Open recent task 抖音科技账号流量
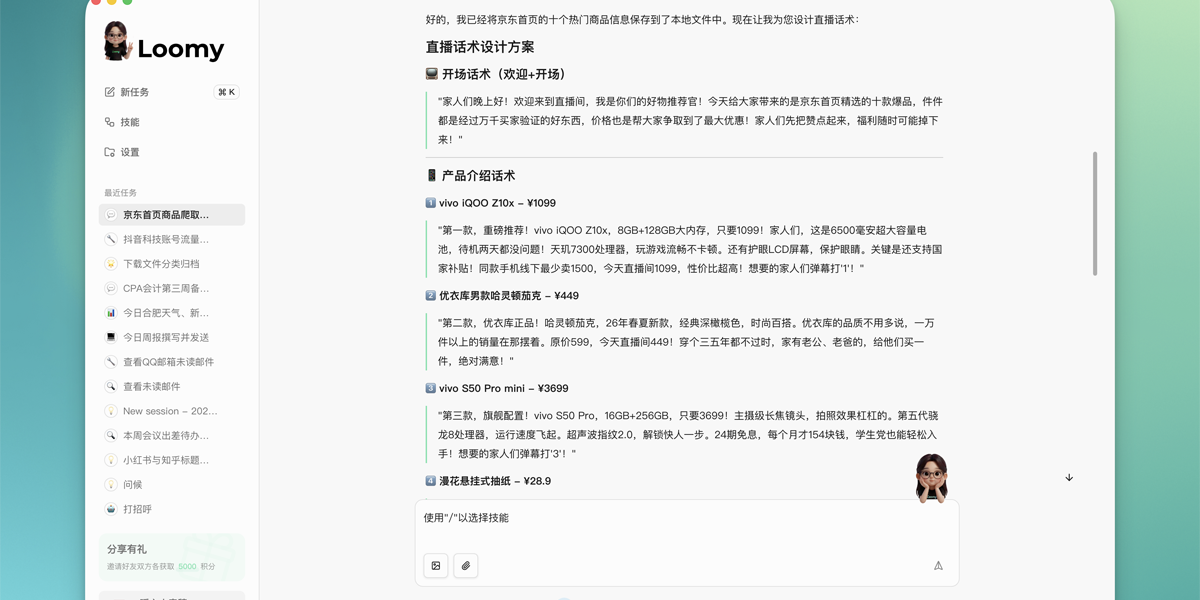The height and width of the screenshot is (600, 1200). click(172, 239)
